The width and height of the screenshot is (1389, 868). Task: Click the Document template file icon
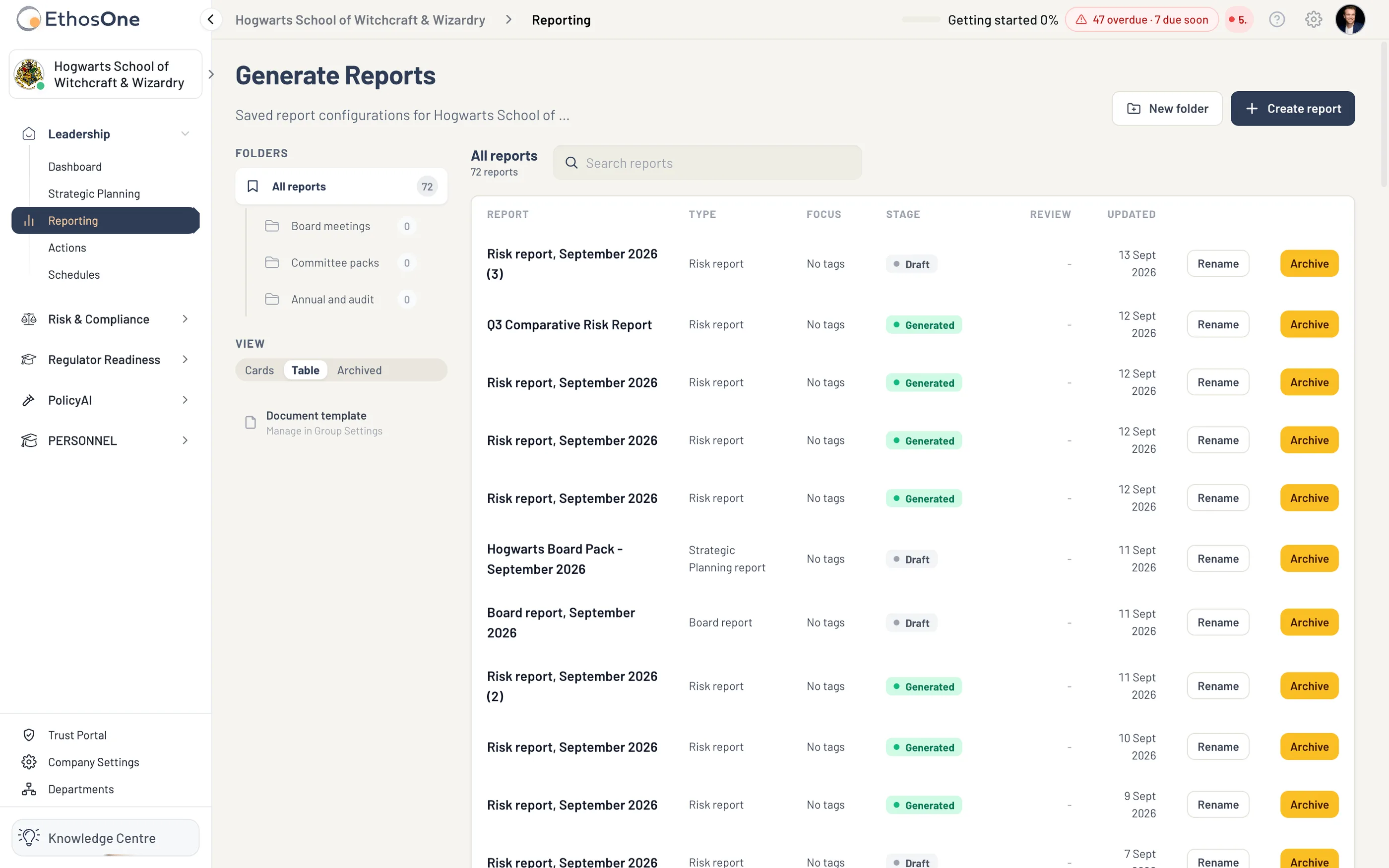point(250,423)
